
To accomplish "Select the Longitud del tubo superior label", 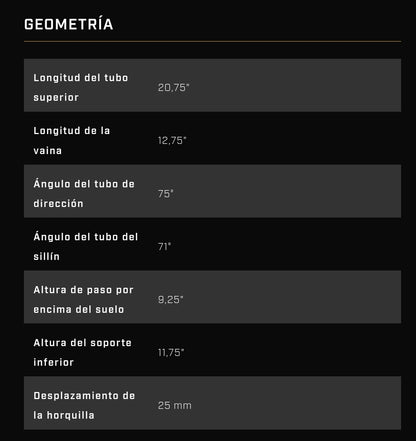I will tap(81, 87).
